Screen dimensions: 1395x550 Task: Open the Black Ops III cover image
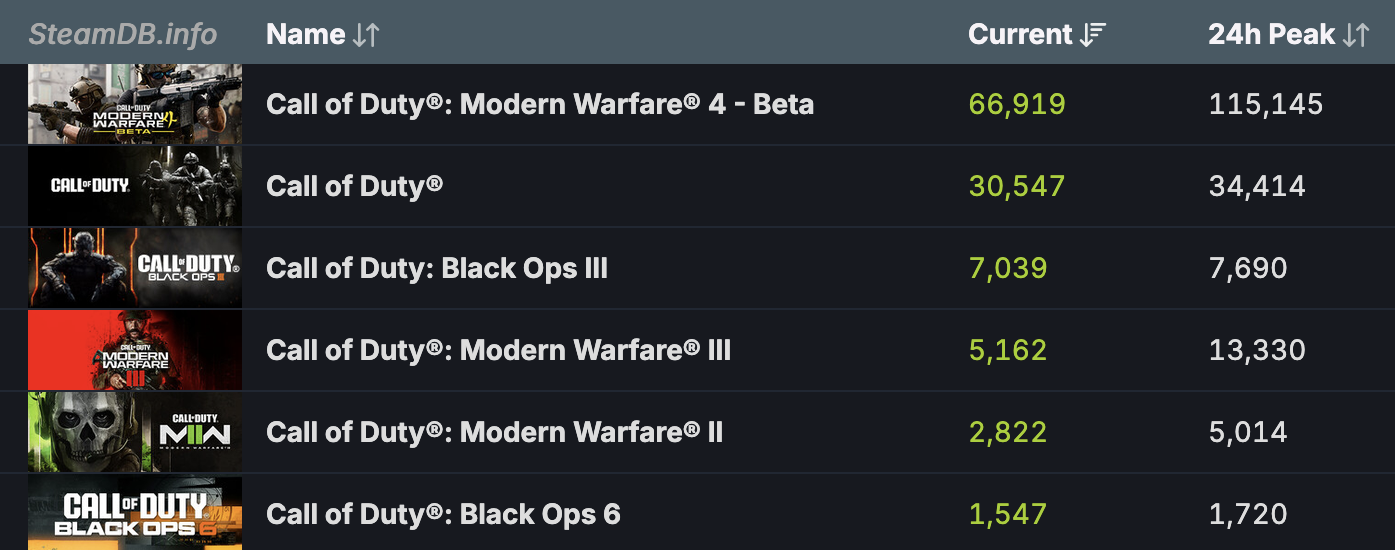pos(135,268)
